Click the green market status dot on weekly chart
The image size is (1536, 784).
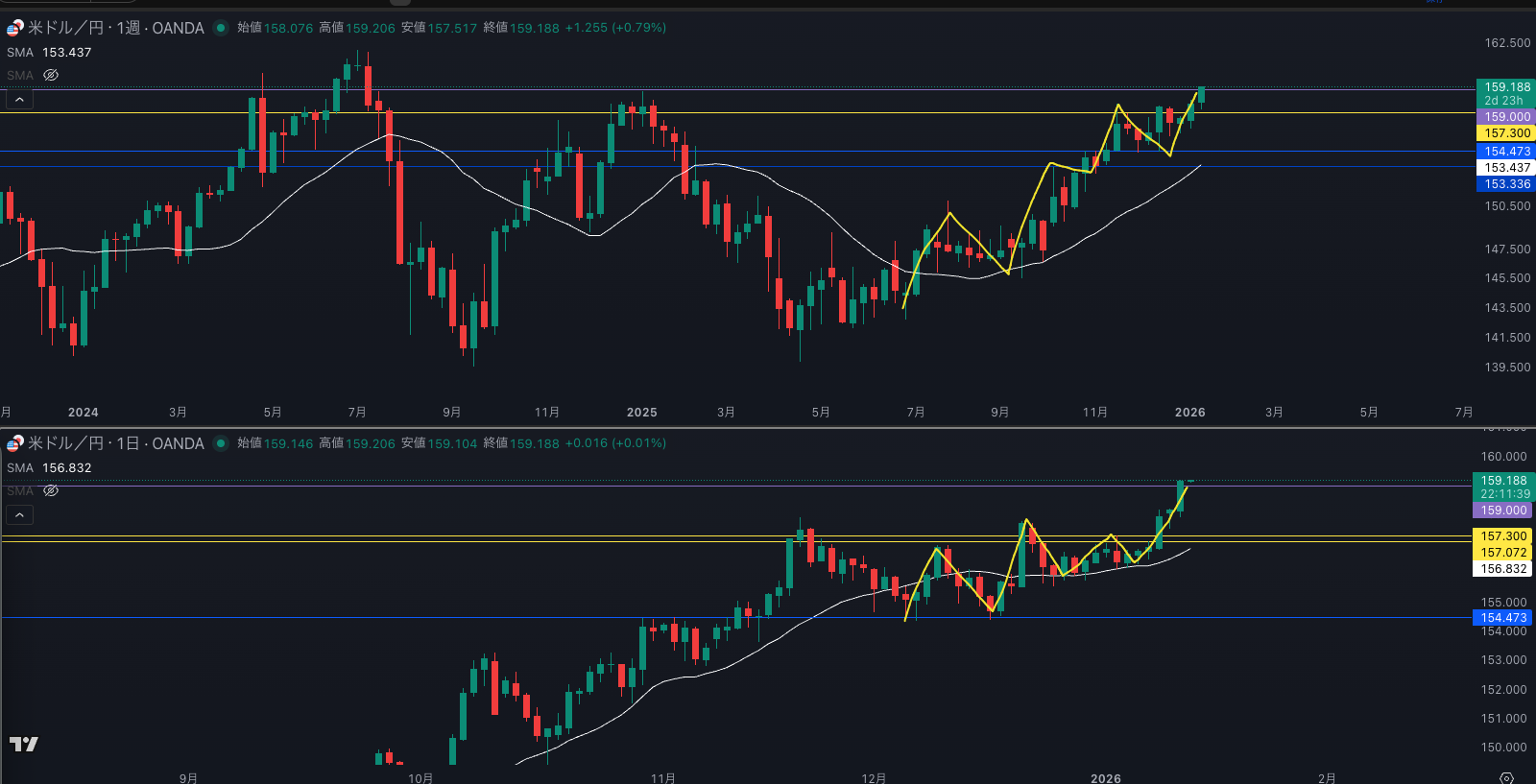tap(221, 28)
